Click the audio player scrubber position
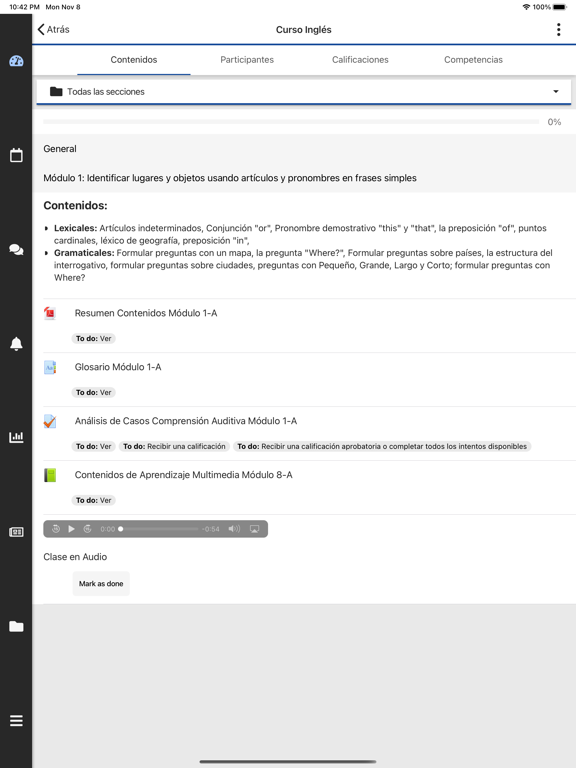 tap(120, 529)
